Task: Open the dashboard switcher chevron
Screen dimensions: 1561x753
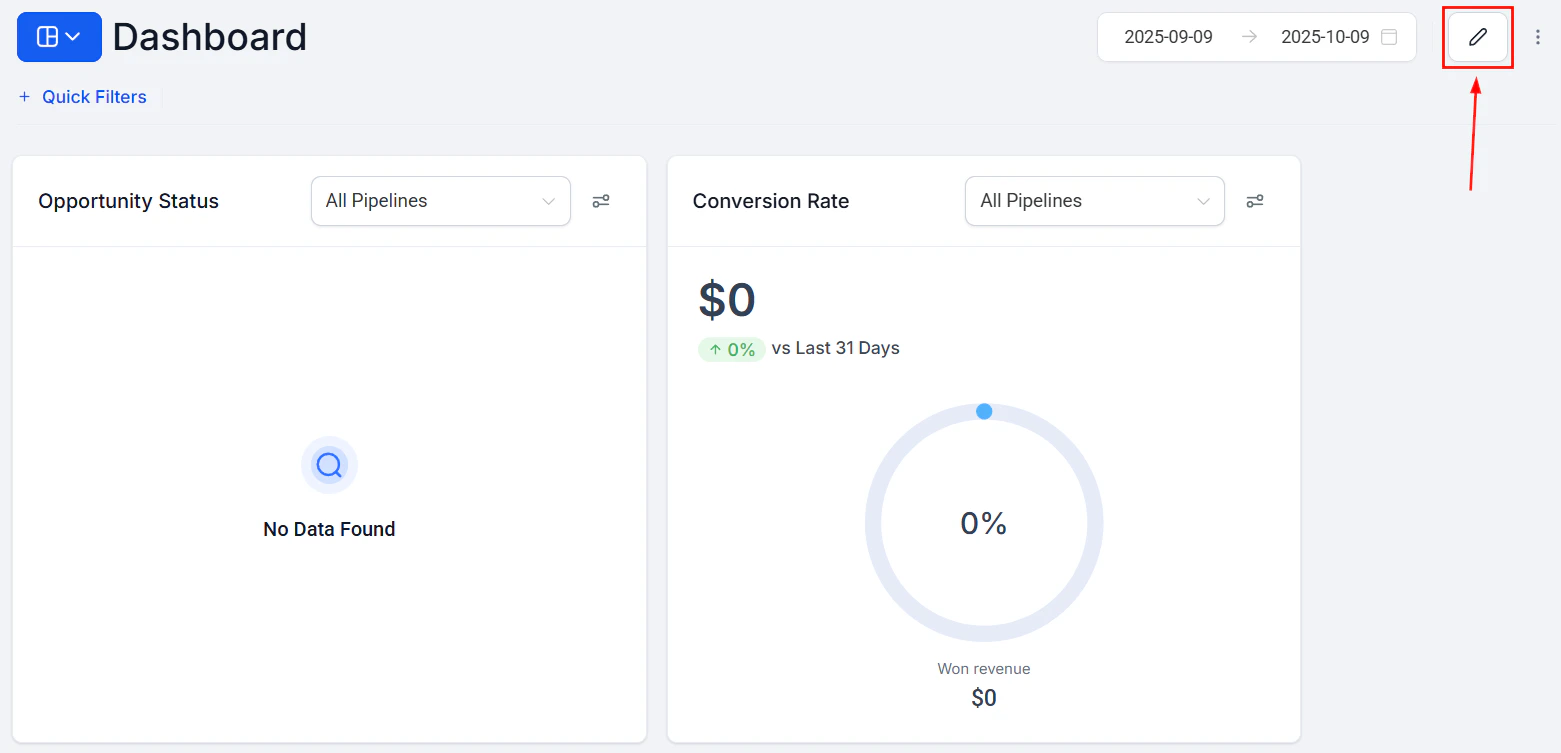Action: coord(70,36)
